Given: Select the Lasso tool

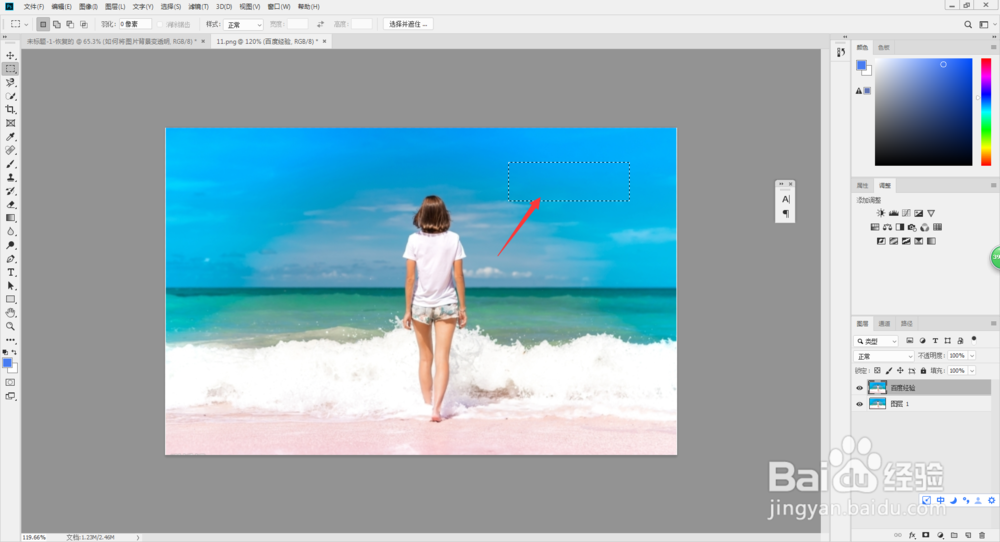Looking at the screenshot, I should (10, 83).
